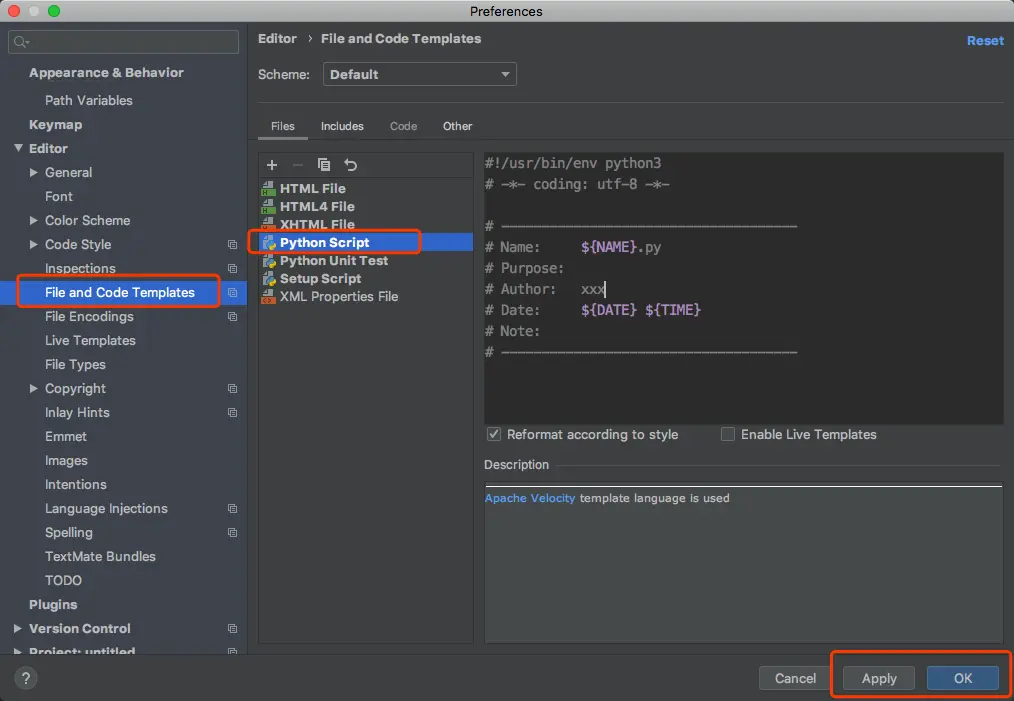
Task: Click the add template plus icon
Action: [272, 165]
